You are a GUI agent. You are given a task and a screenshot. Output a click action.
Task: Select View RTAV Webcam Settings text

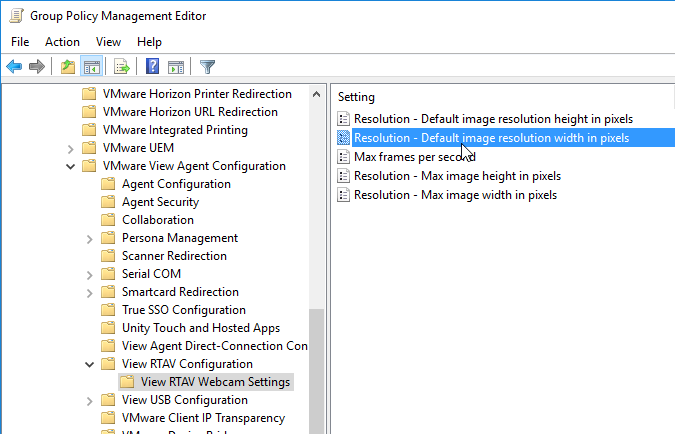coord(216,382)
